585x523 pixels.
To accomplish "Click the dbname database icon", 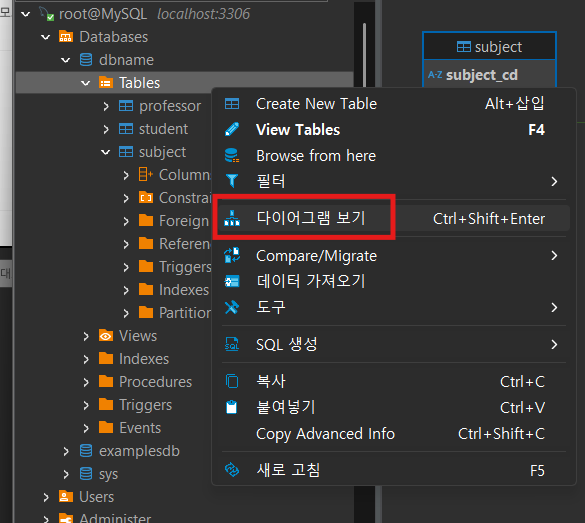I will tap(86, 60).
